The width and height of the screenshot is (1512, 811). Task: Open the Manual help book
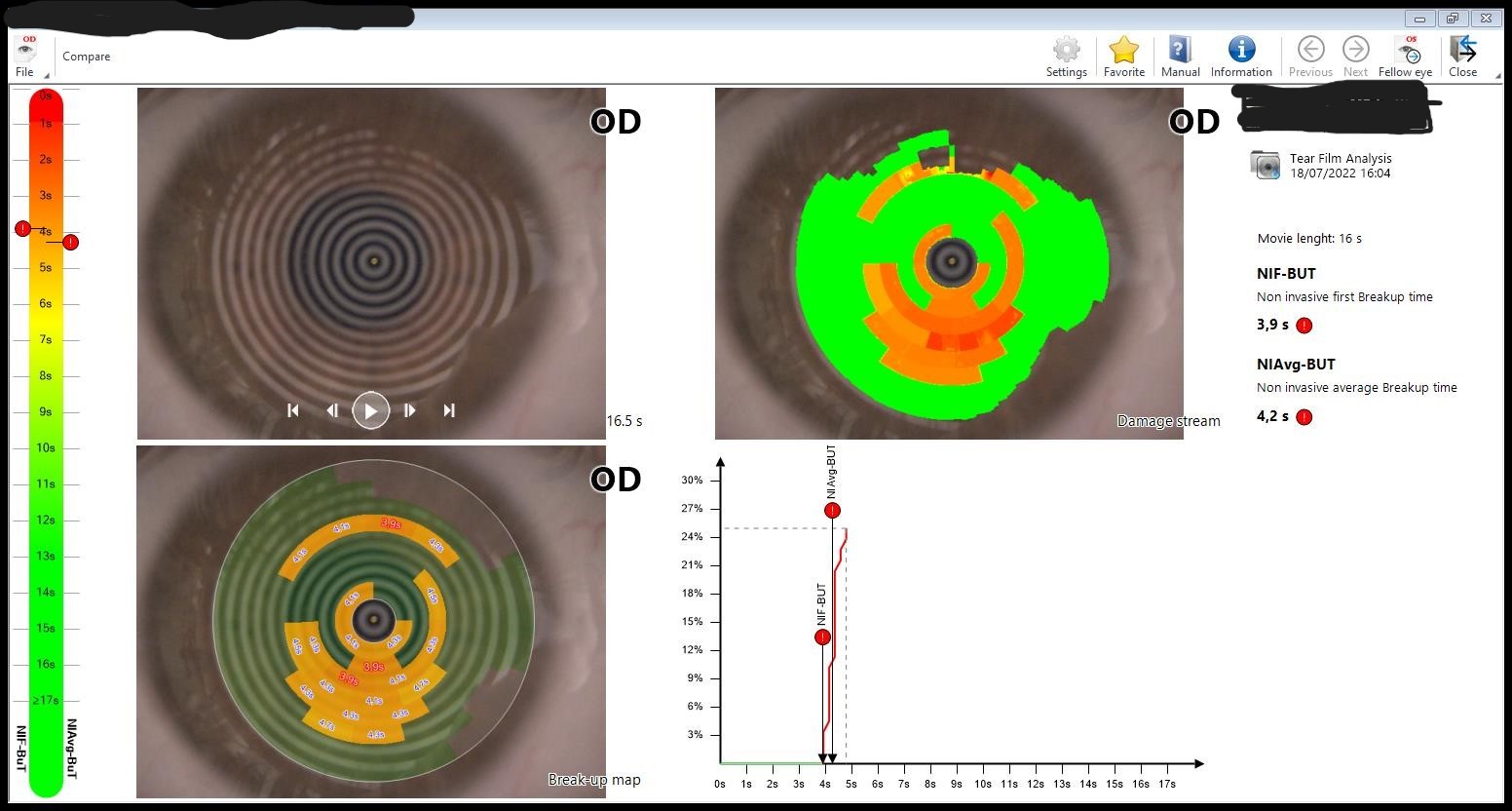(x=1180, y=51)
